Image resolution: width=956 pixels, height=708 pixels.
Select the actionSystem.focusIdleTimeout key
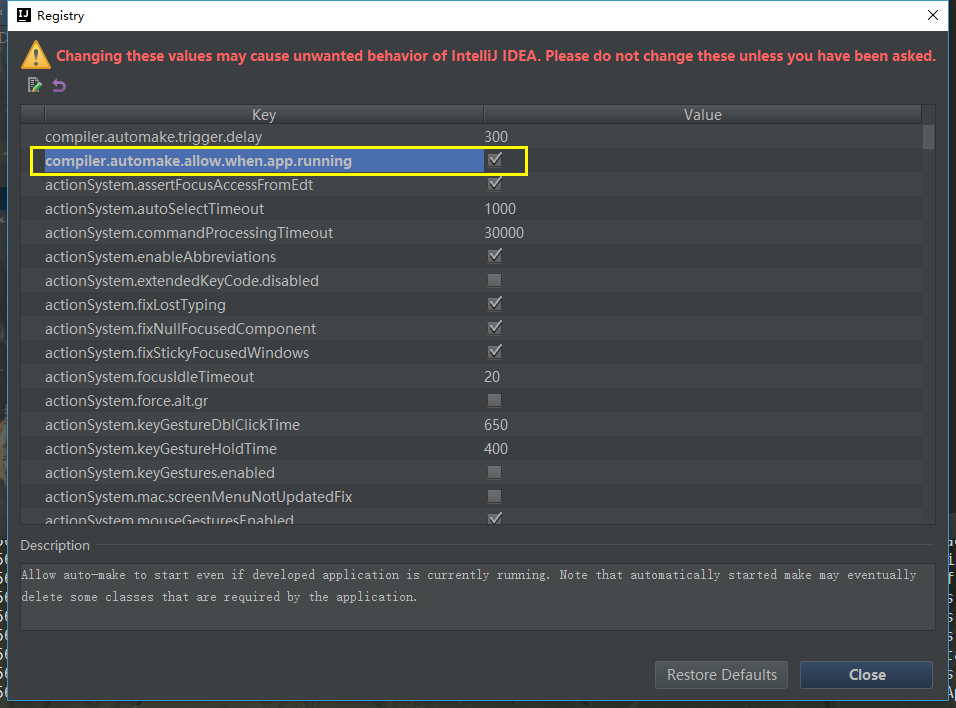click(149, 377)
